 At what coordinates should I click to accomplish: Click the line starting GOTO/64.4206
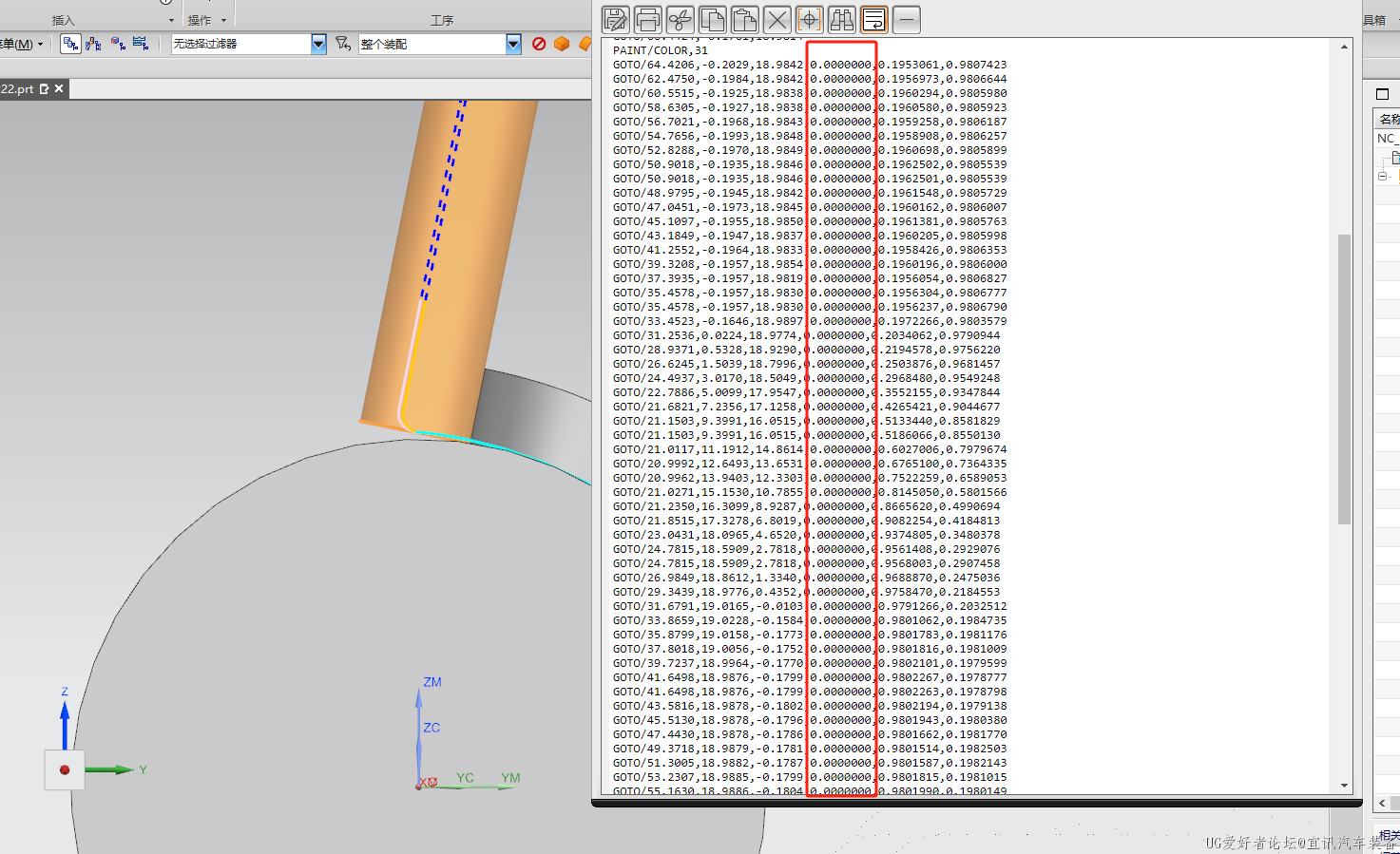tap(810, 65)
